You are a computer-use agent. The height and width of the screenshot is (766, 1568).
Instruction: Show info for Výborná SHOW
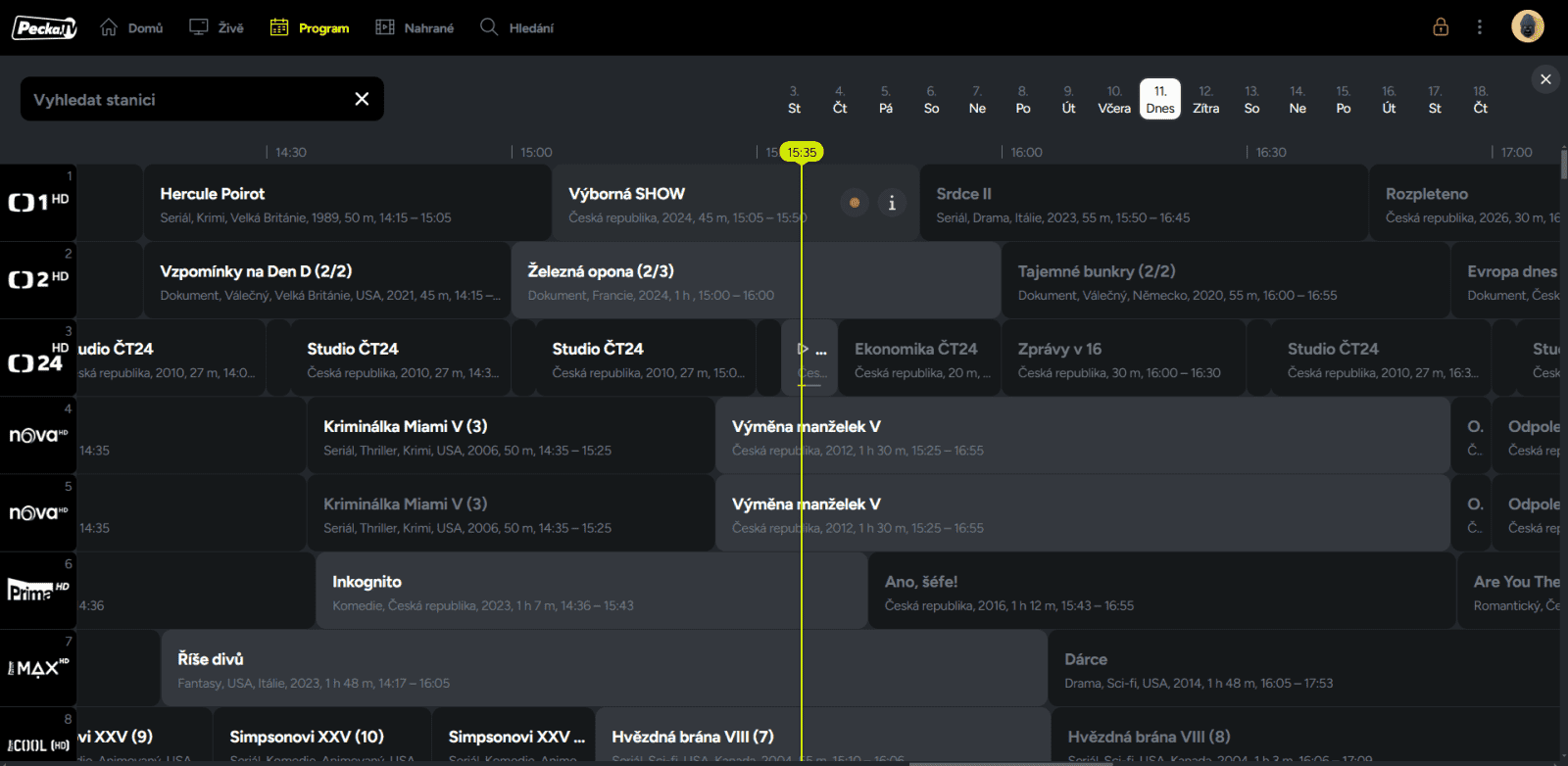(x=892, y=203)
